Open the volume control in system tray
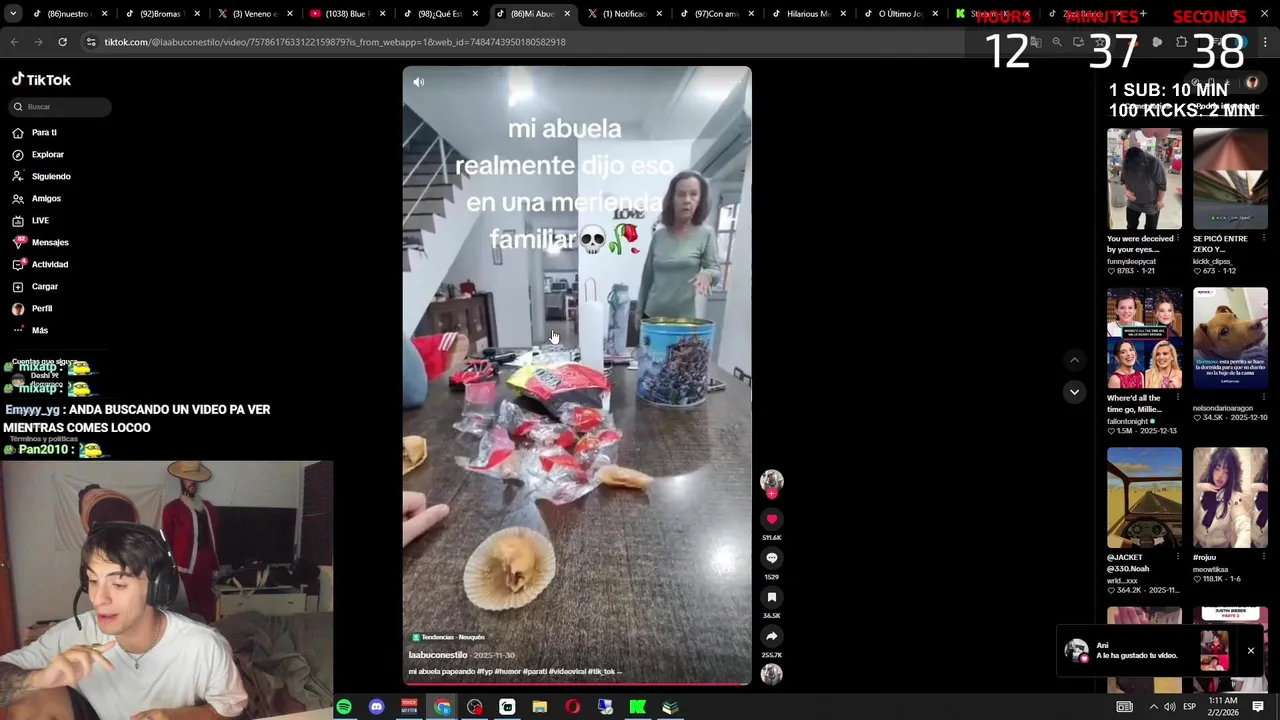The height and width of the screenshot is (720, 1280). coord(1169,707)
